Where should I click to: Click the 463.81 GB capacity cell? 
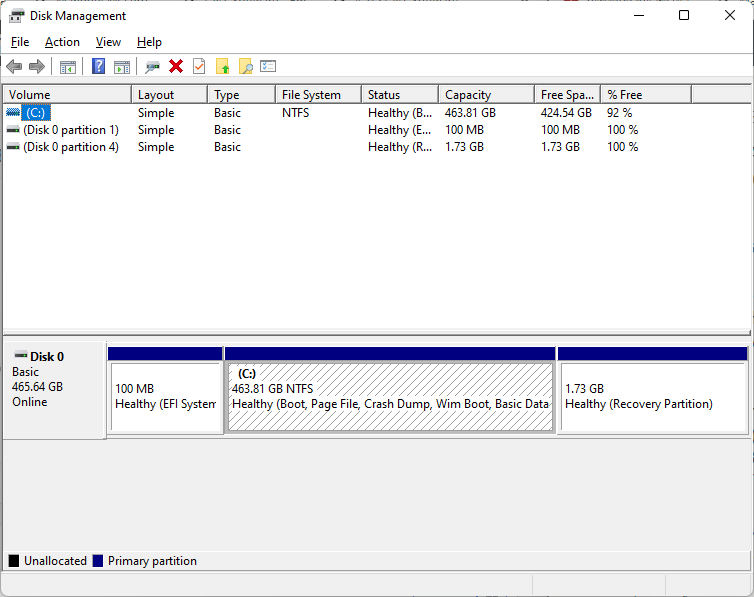[470, 112]
